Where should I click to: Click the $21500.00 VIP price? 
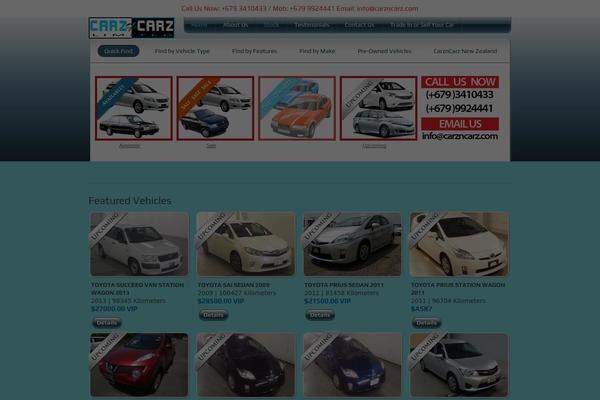pyautogui.click(x=327, y=301)
